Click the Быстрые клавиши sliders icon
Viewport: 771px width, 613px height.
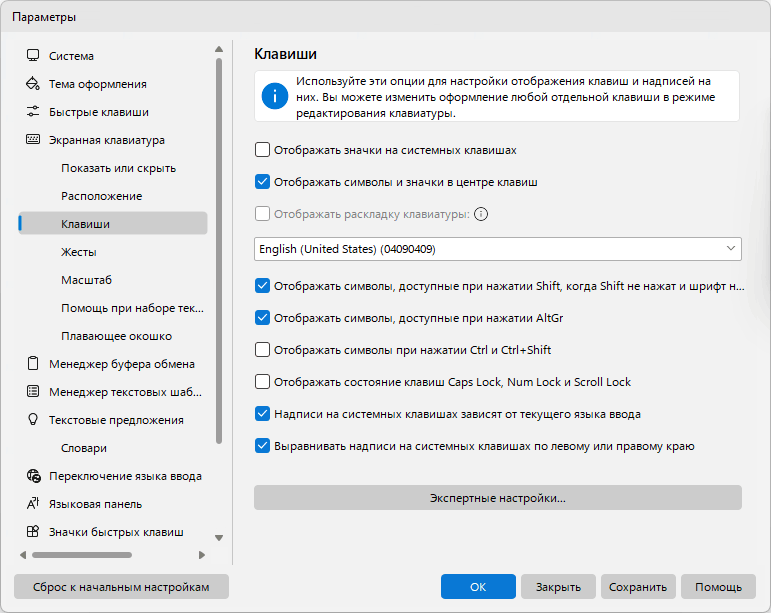(x=33, y=112)
